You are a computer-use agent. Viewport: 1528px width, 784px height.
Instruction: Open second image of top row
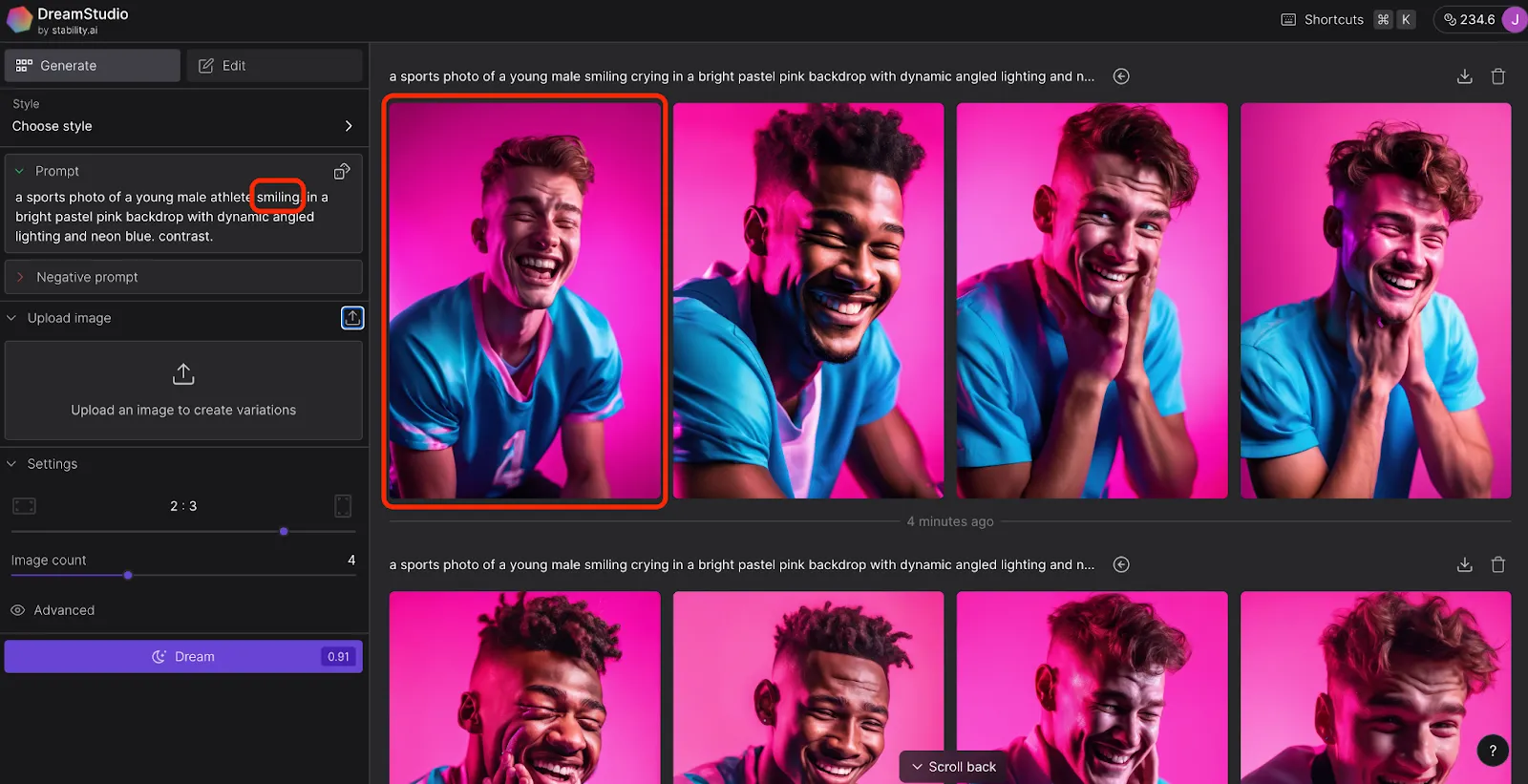coord(808,301)
